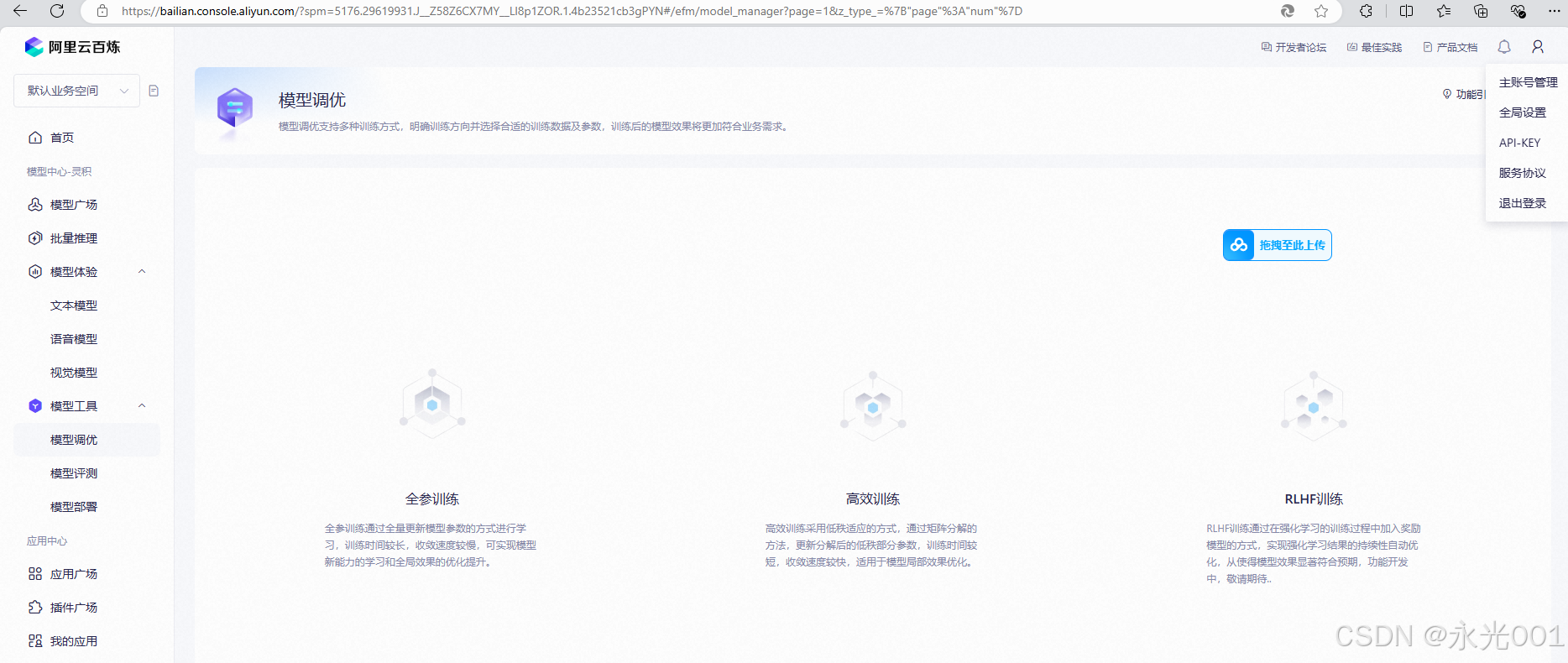Click the 高效训练 title
Viewport: 1568px width, 663px height.
click(x=873, y=499)
